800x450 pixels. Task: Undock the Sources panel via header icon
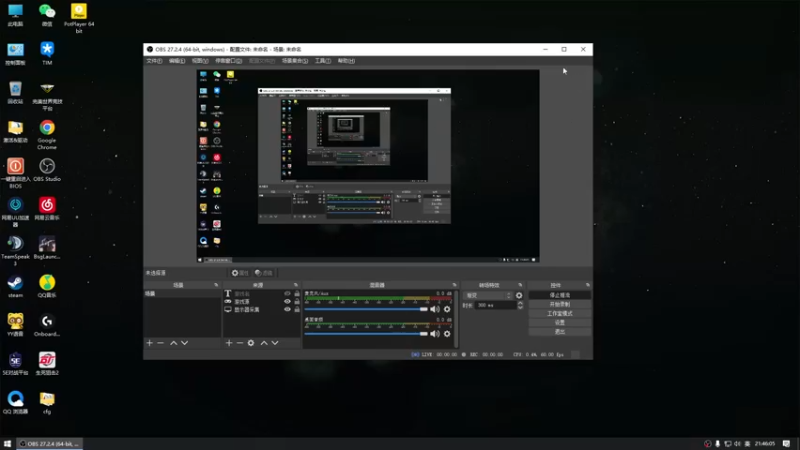click(x=295, y=285)
